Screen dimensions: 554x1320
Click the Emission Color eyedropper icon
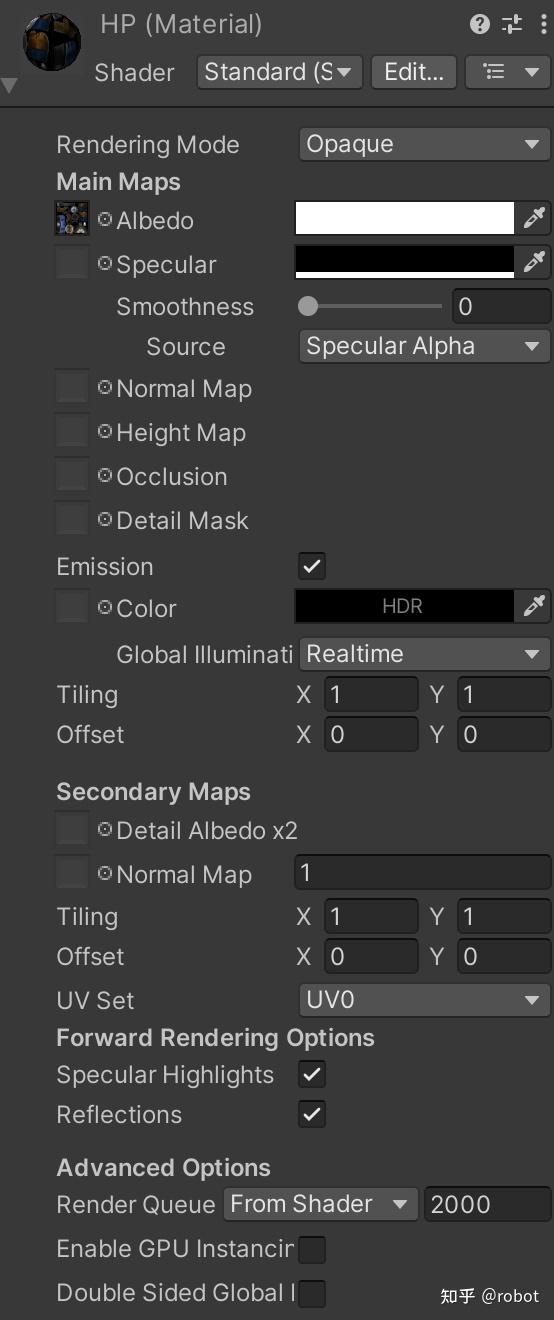coord(534,606)
